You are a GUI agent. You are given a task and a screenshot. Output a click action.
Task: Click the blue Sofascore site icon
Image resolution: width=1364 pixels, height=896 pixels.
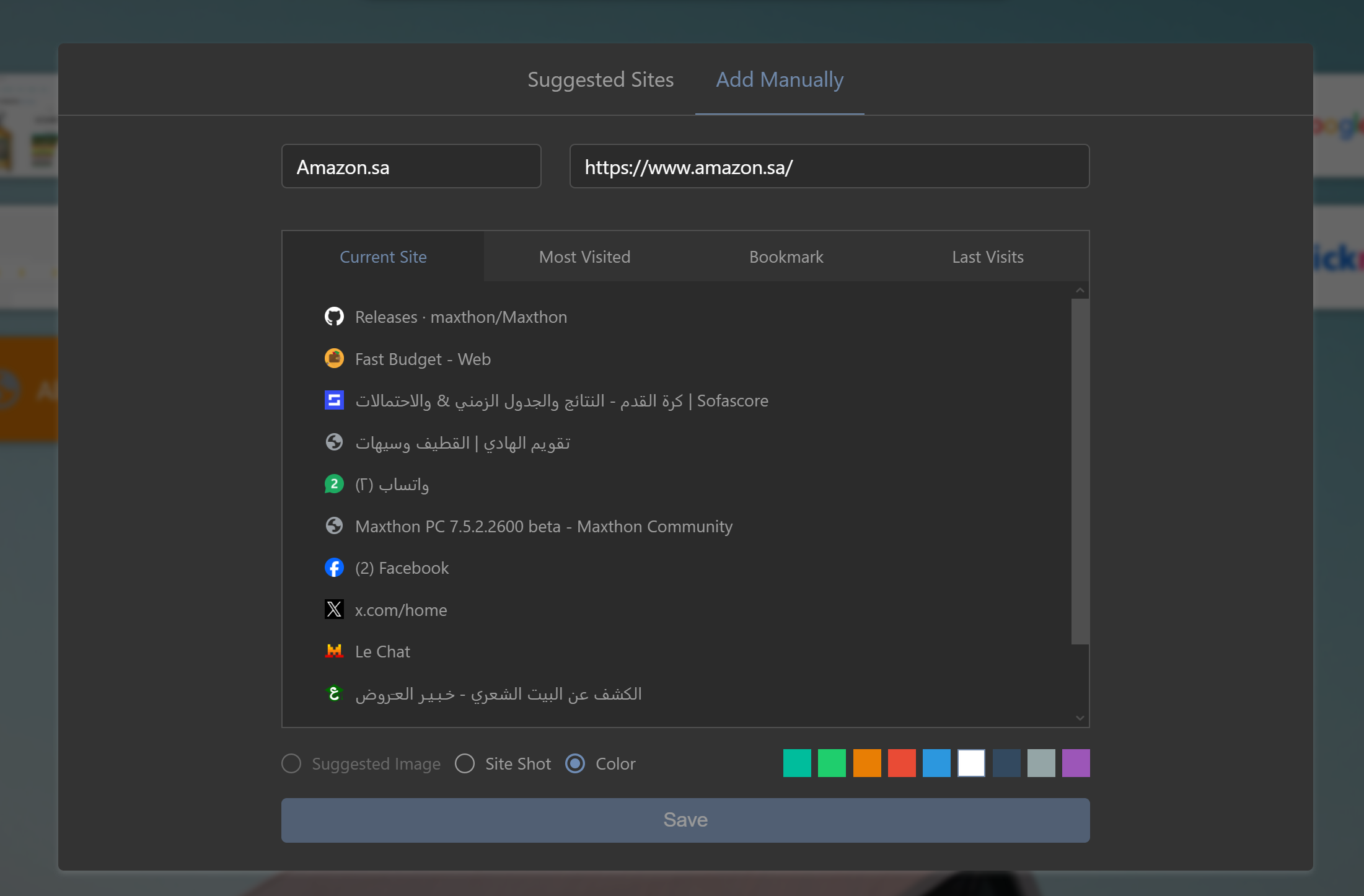coord(334,400)
